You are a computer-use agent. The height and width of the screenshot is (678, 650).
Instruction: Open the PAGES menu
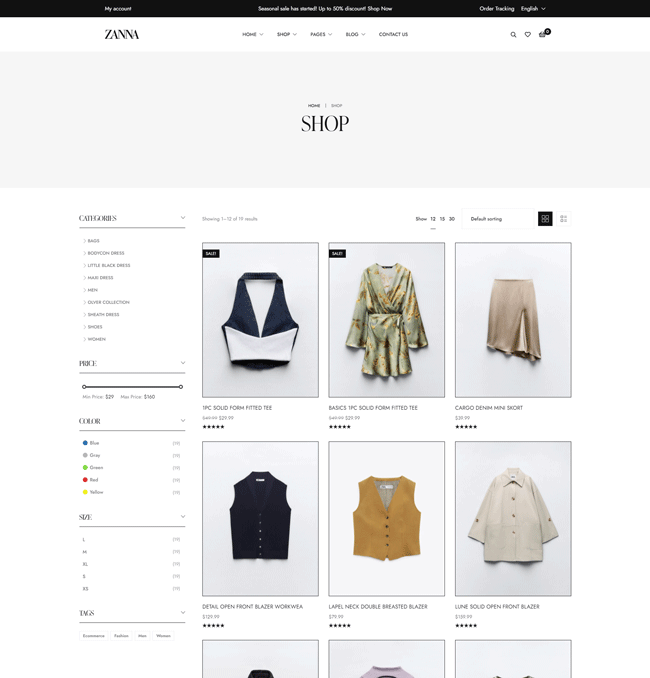pos(321,35)
